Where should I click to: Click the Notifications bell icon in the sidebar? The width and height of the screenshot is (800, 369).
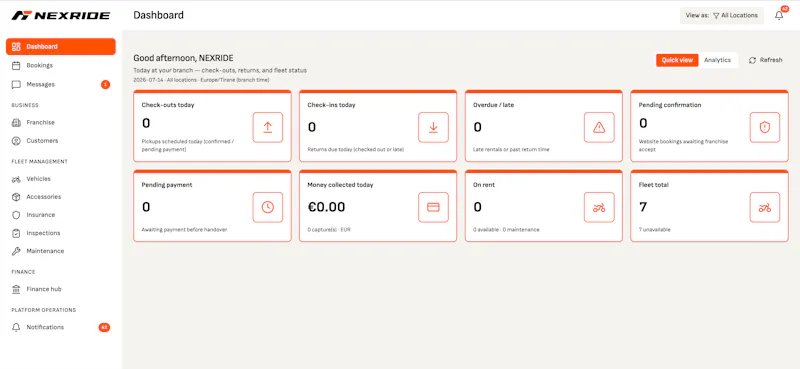16,327
